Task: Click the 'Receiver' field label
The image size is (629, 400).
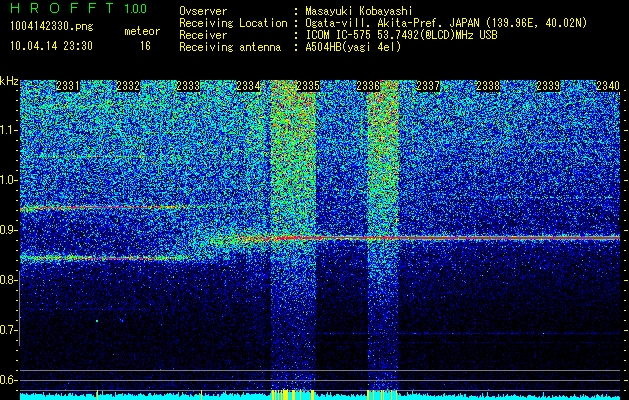Action: (x=203, y=35)
